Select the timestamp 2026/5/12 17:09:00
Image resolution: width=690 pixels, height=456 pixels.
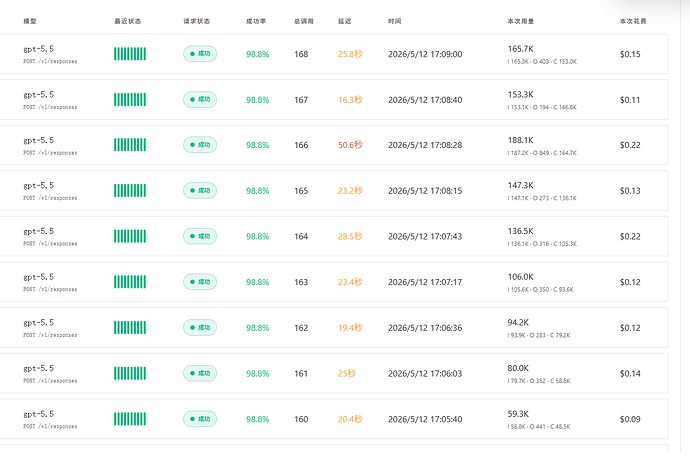(x=425, y=54)
